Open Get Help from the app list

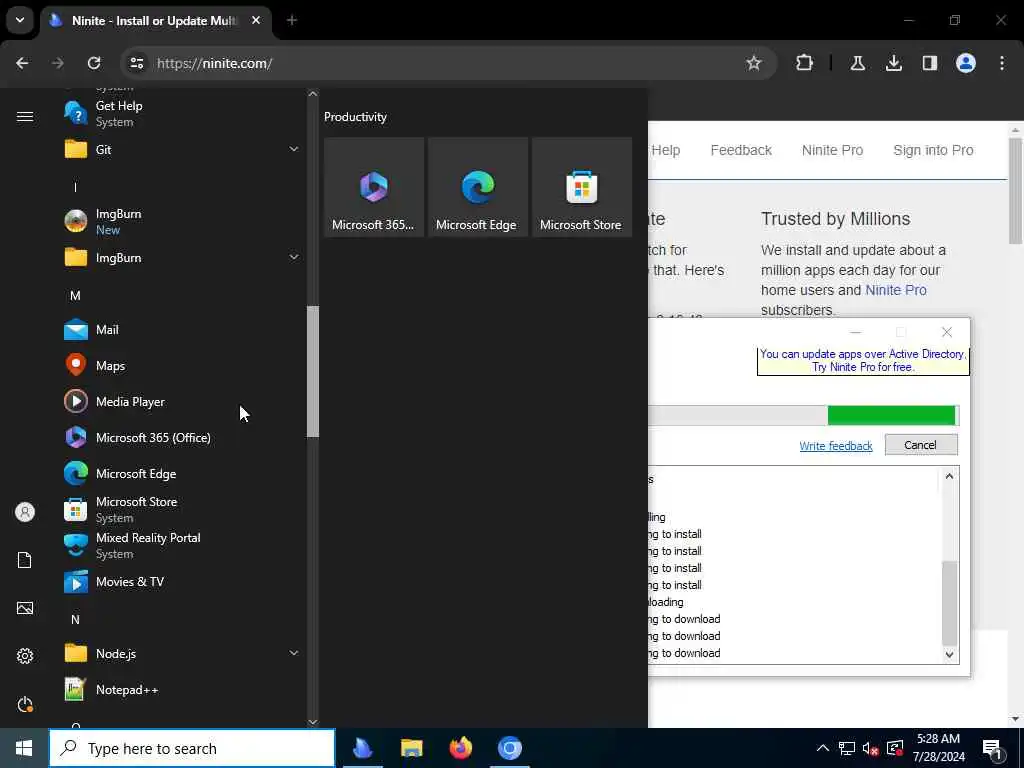click(x=181, y=114)
